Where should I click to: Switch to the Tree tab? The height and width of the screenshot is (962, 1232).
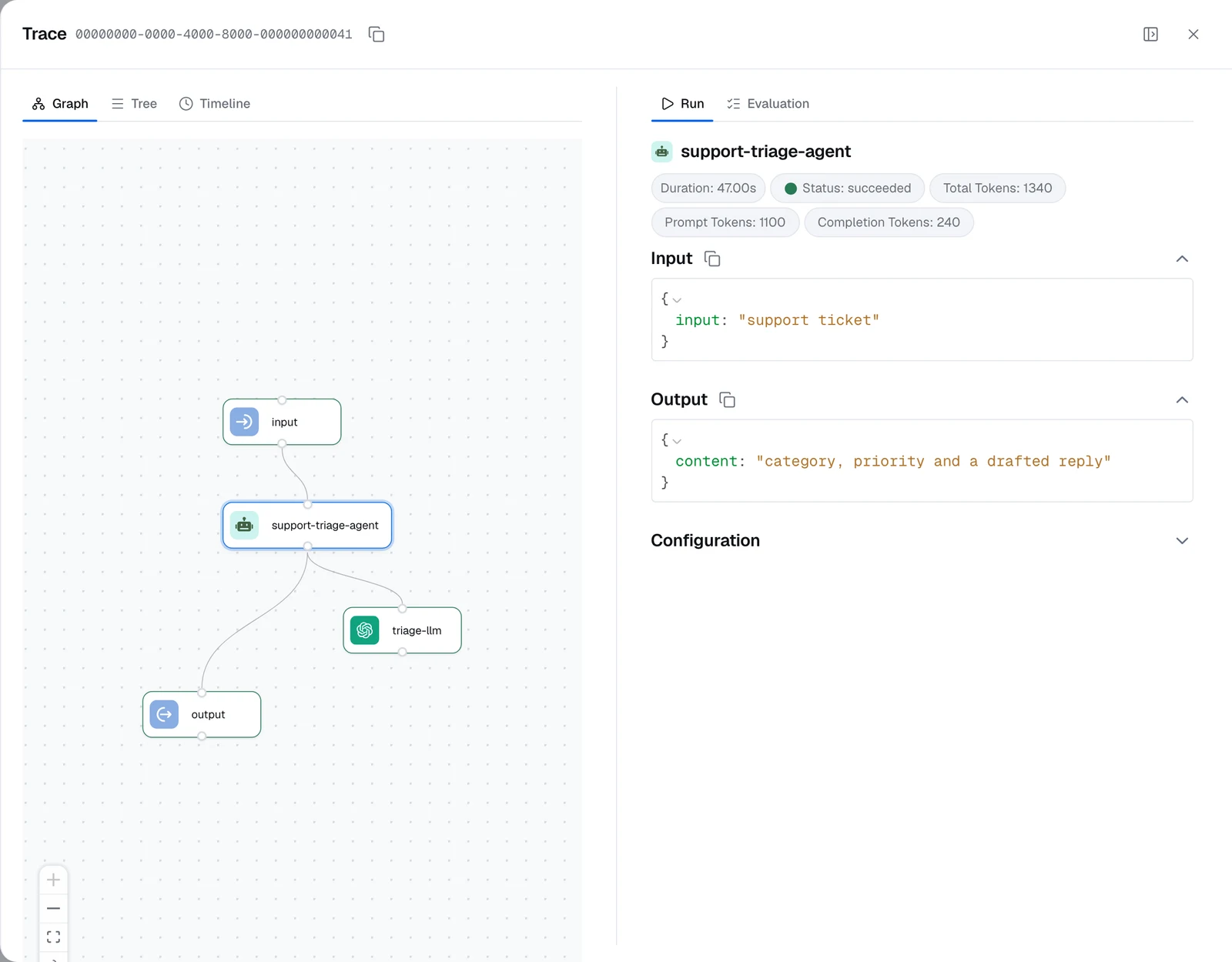point(134,103)
